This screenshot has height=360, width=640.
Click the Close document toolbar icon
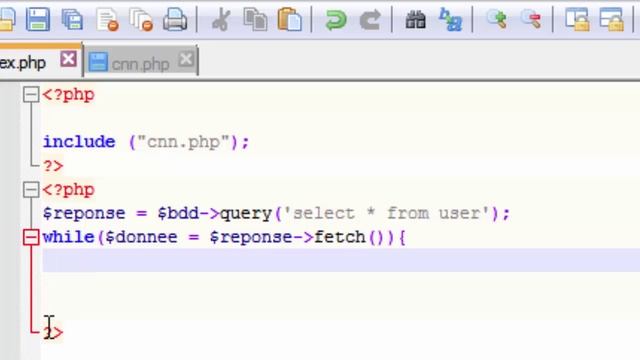coord(108,20)
